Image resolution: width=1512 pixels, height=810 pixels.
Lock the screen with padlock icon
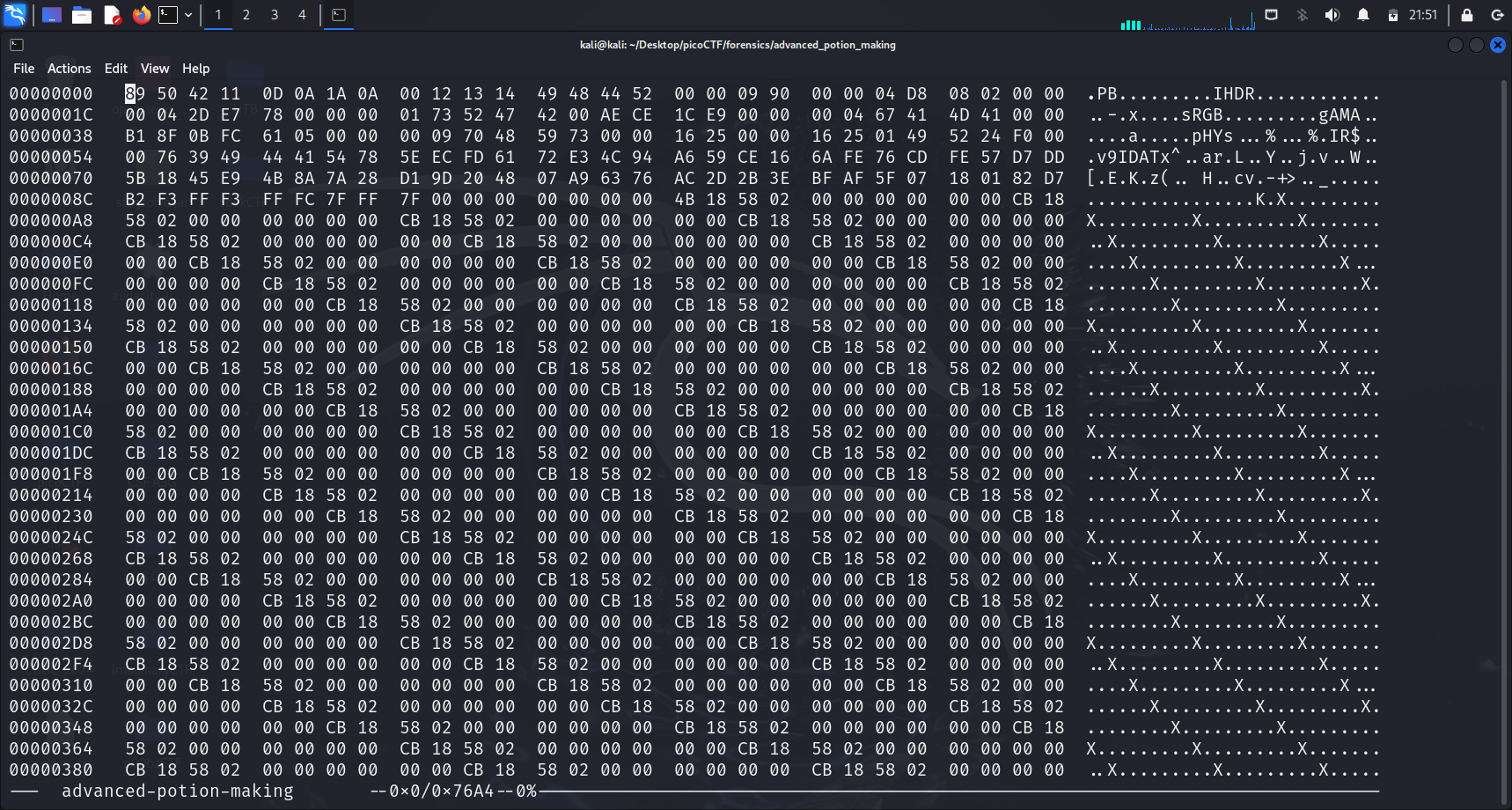click(x=1467, y=15)
